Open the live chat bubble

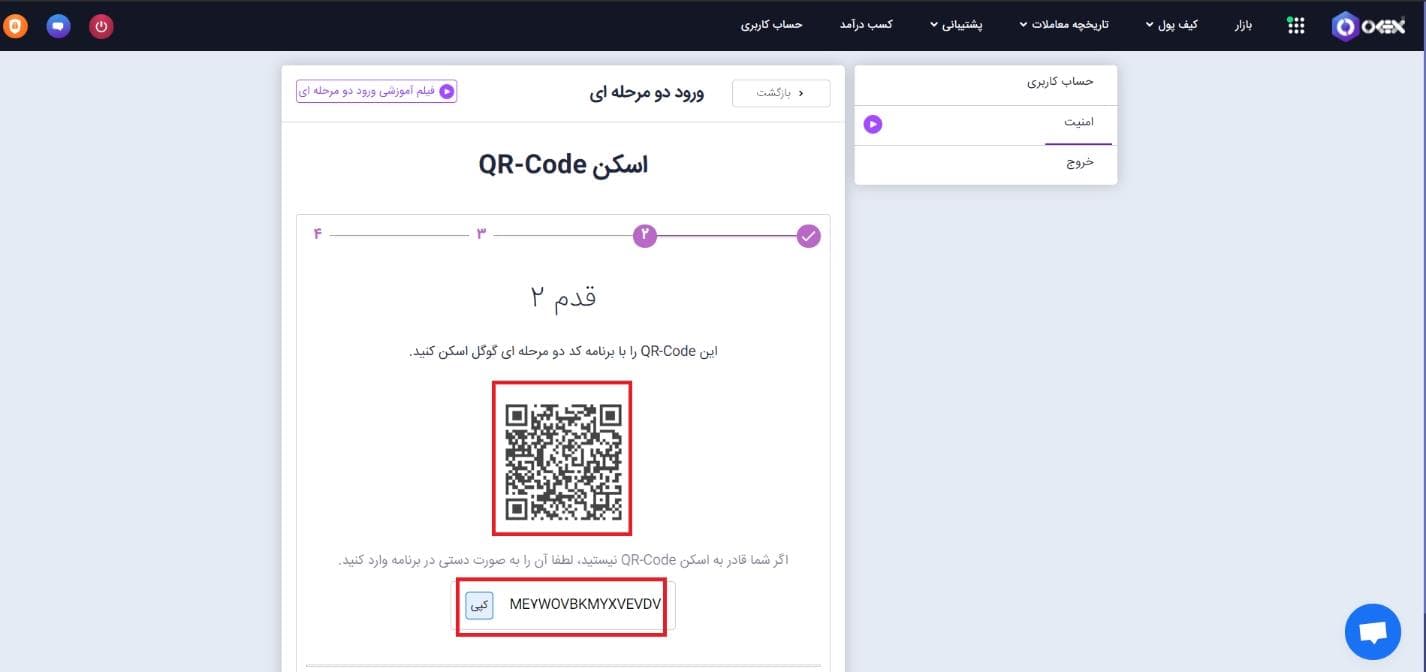click(x=1373, y=632)
